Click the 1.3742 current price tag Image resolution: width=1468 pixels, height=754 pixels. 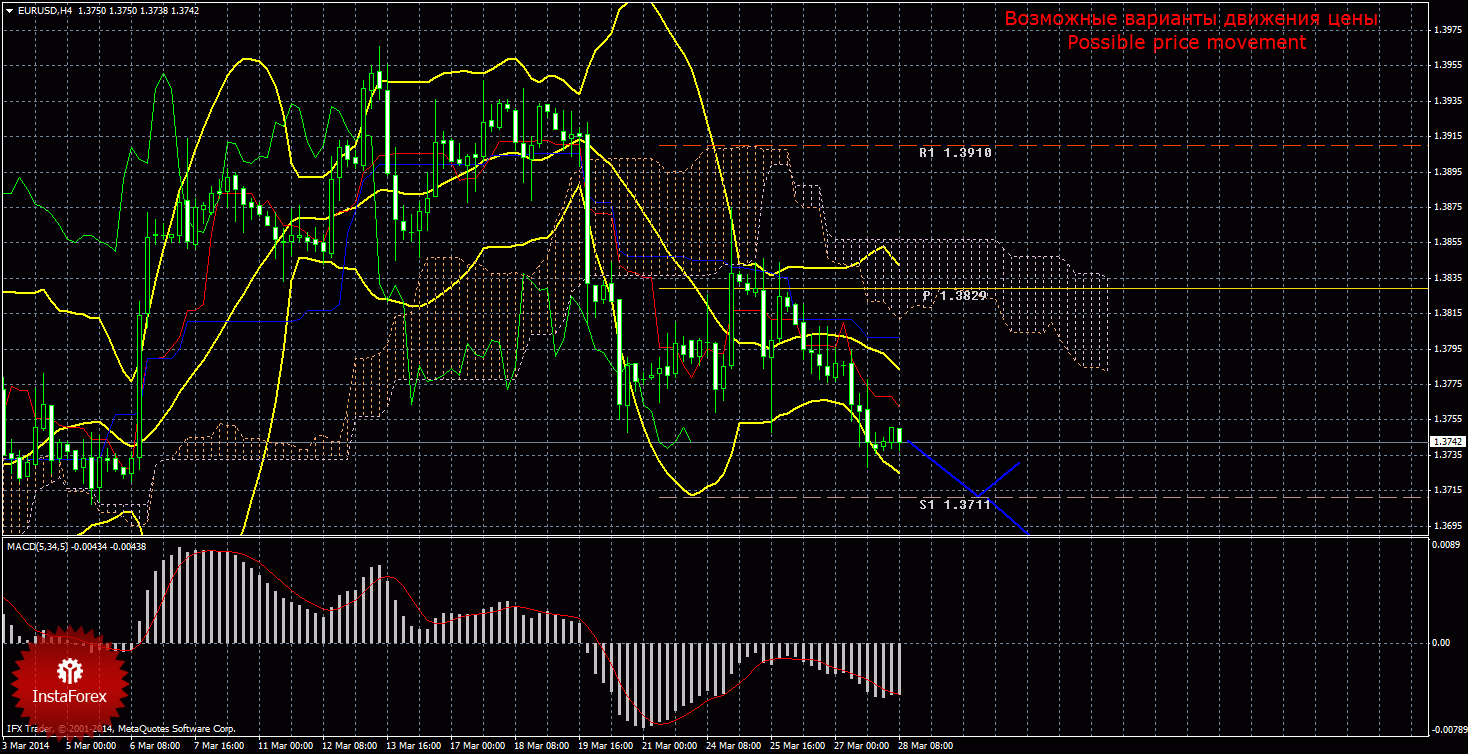(x=1446, y=441)
